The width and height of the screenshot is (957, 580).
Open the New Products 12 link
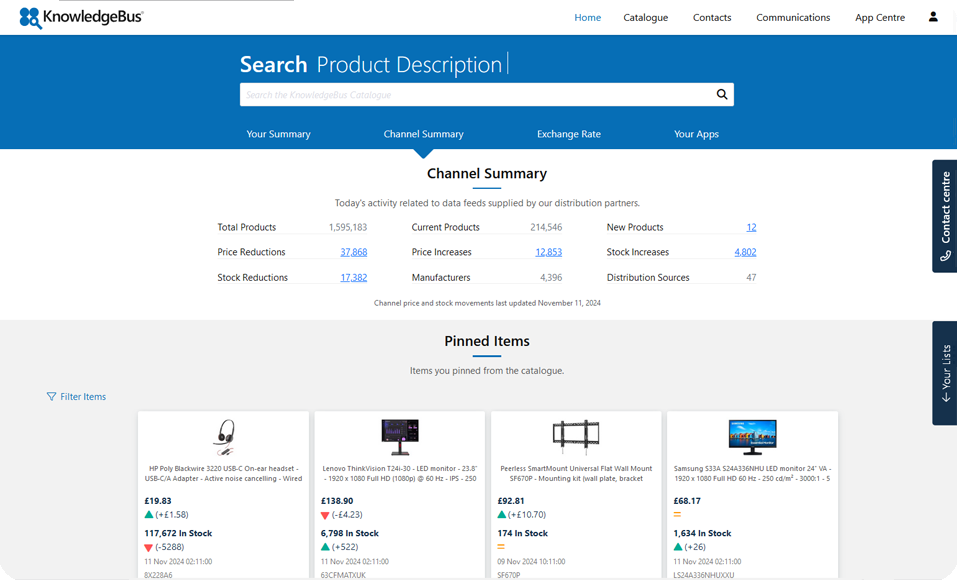tap(751, 227)
